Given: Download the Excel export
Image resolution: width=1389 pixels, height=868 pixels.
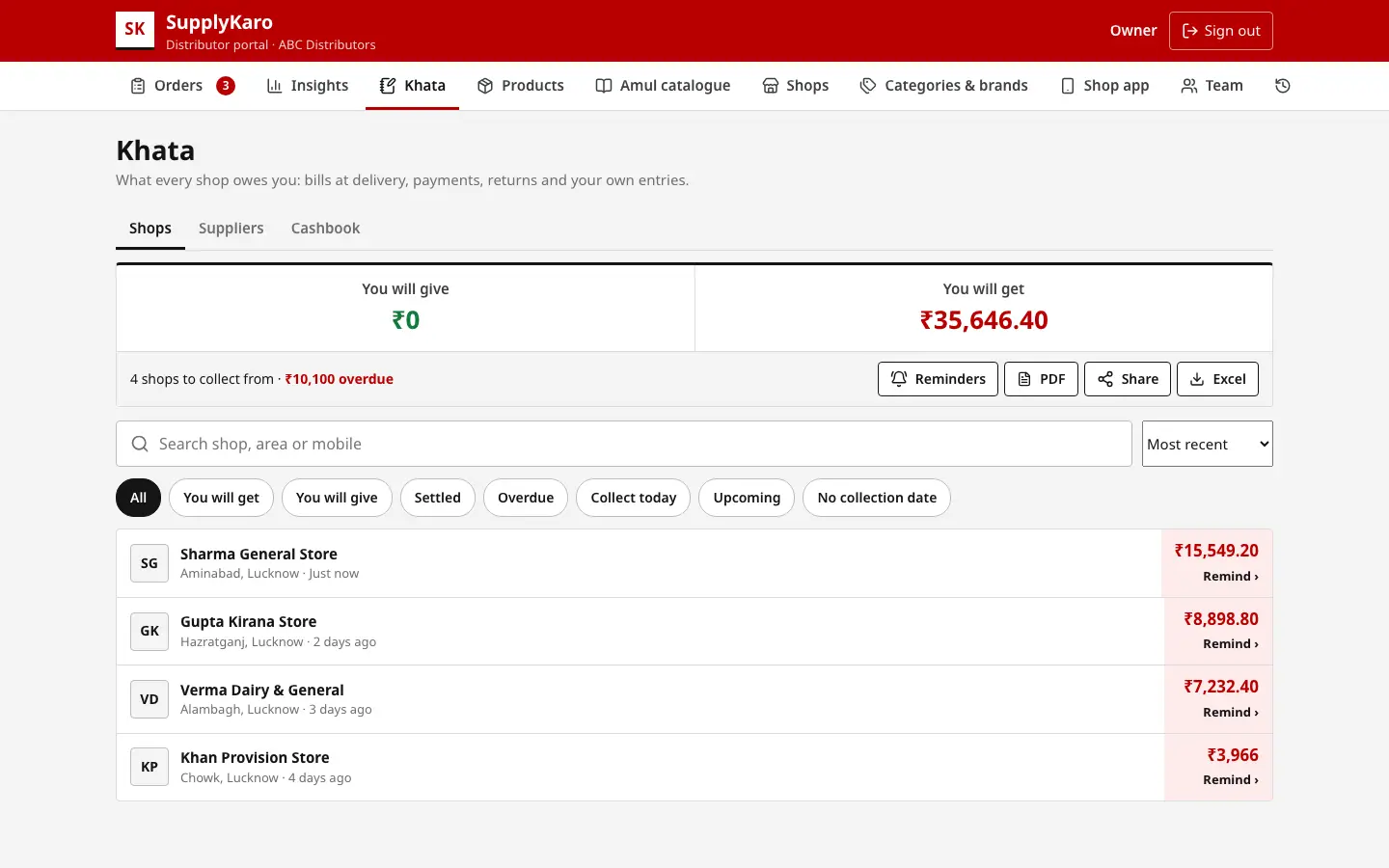Looking at the screenshot, I should [x=1217, y=379].
